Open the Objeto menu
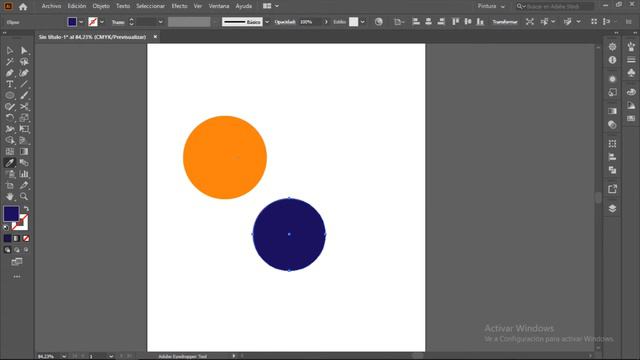 pos(101,6)
